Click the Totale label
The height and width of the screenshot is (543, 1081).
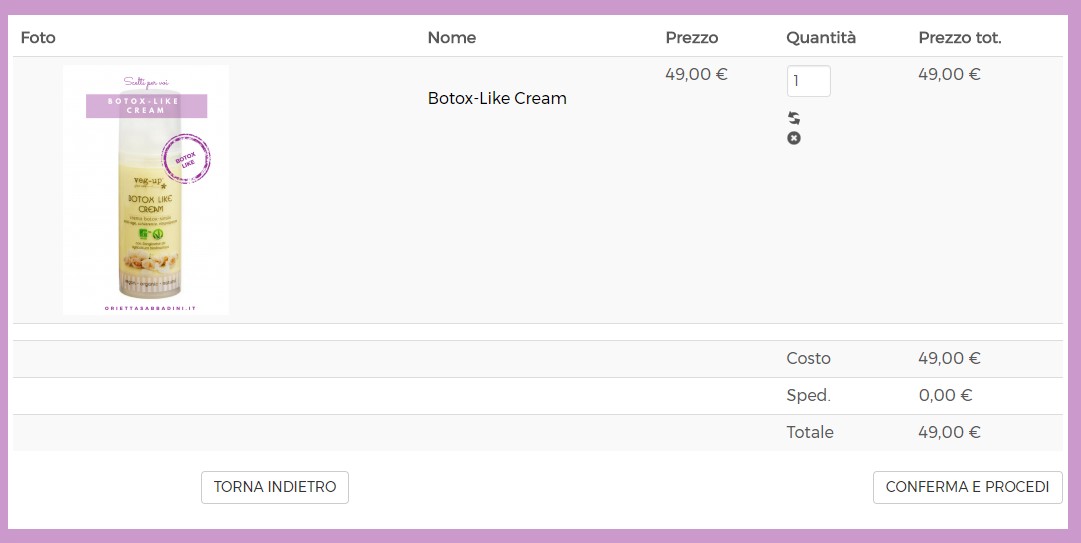(809, 432)
